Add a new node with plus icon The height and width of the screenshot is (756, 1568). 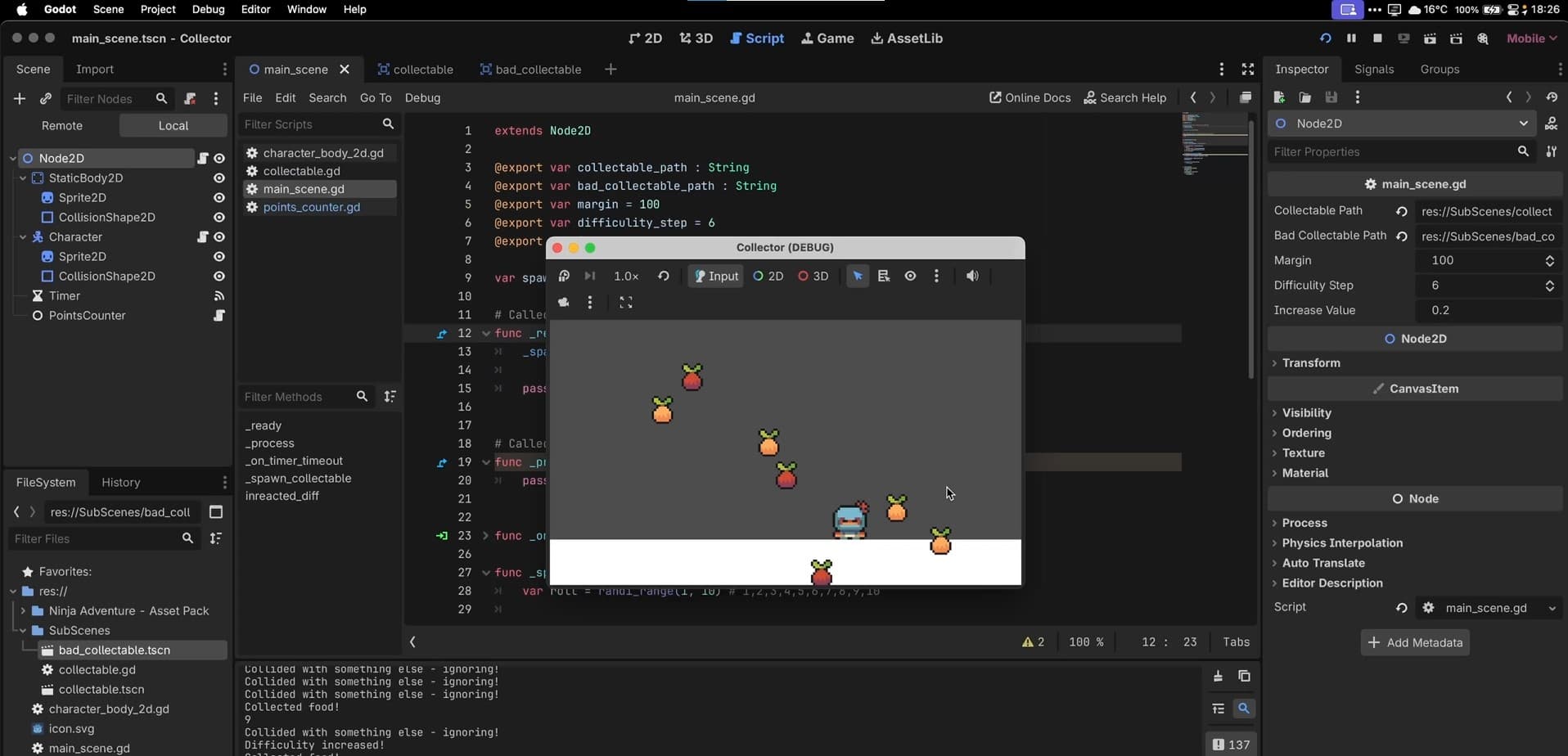coord(20,99)
